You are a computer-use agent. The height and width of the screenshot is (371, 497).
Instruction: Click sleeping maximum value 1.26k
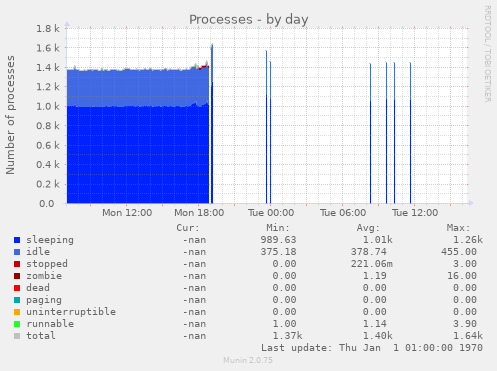[468, 240]
